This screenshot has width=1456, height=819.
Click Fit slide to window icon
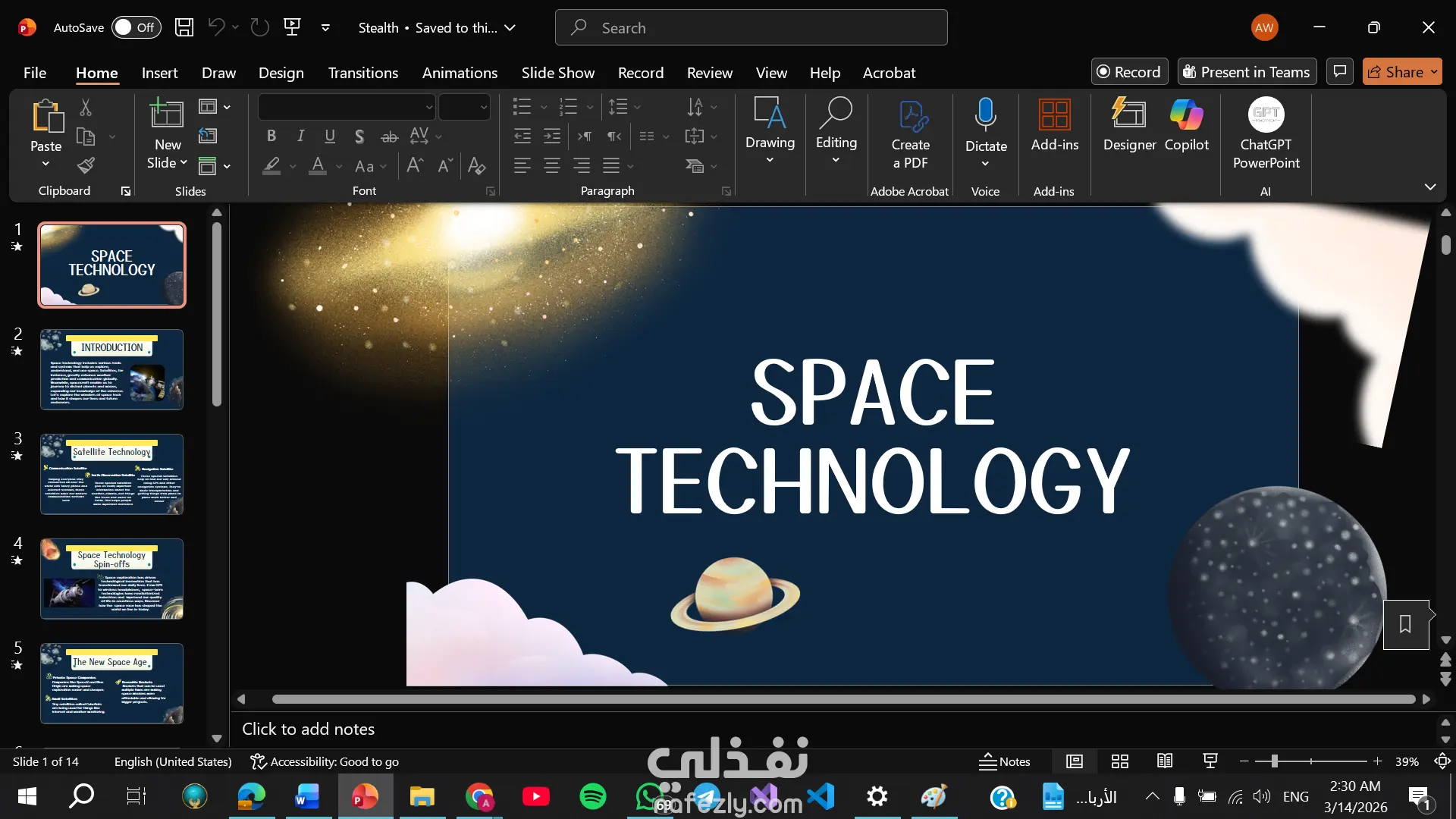[1442, 761]
